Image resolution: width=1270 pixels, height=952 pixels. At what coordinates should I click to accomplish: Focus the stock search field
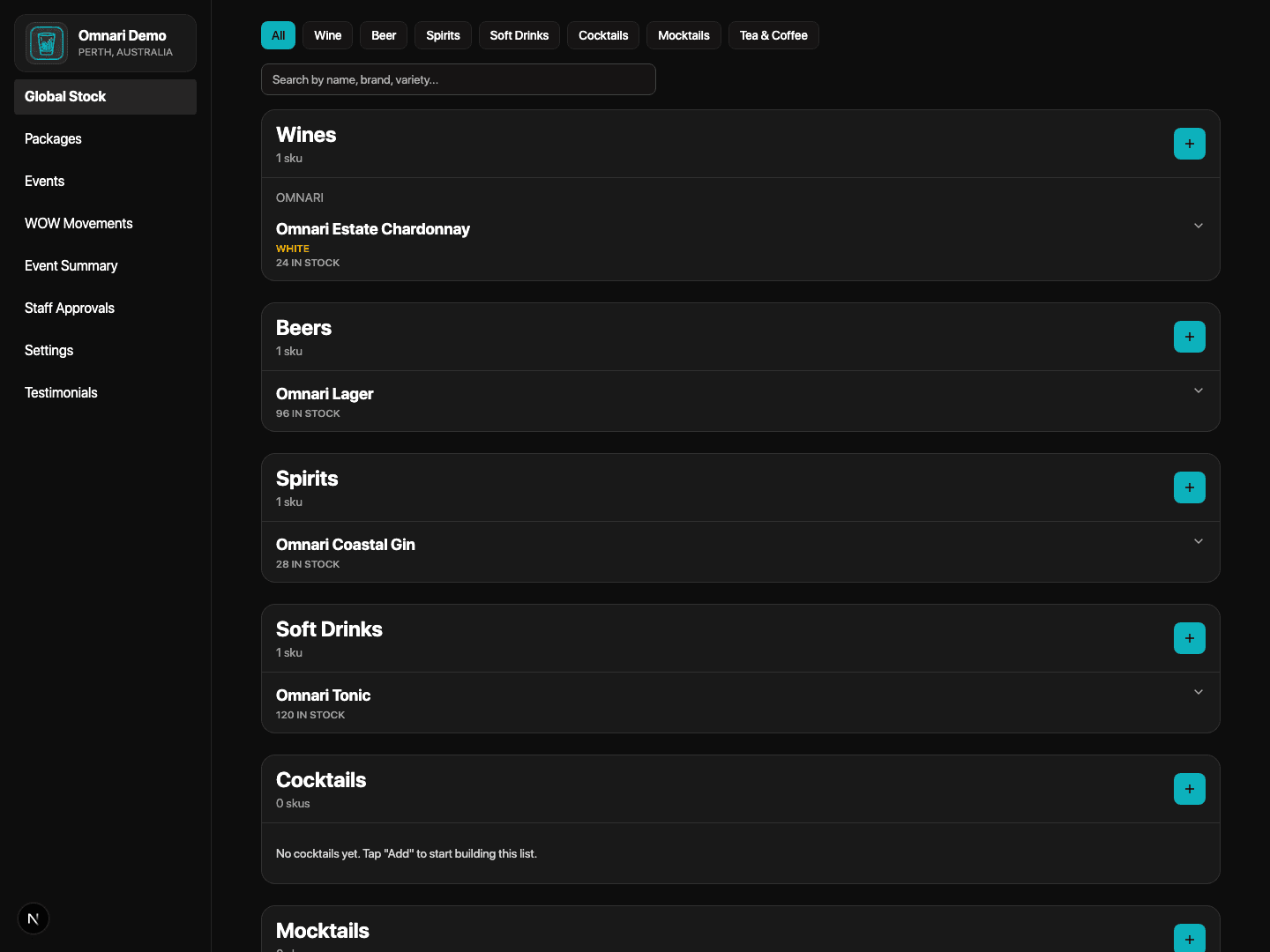(x=458, y=79)
